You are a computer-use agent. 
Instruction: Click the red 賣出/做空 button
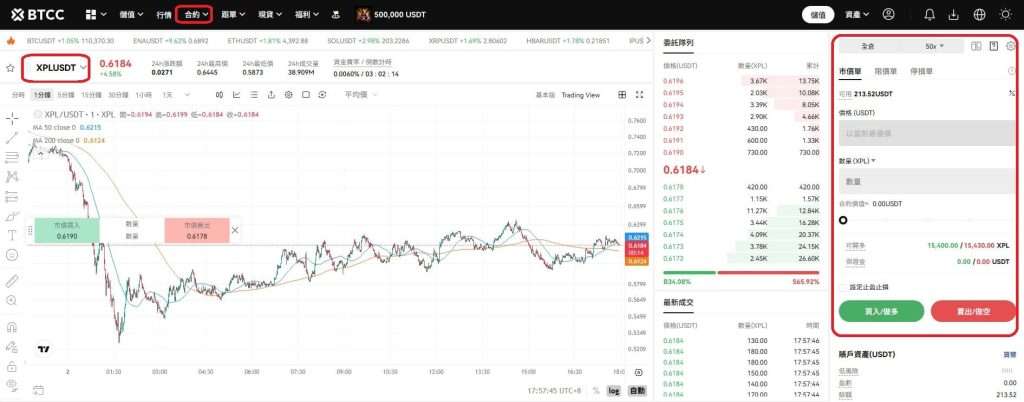(972, 311)
